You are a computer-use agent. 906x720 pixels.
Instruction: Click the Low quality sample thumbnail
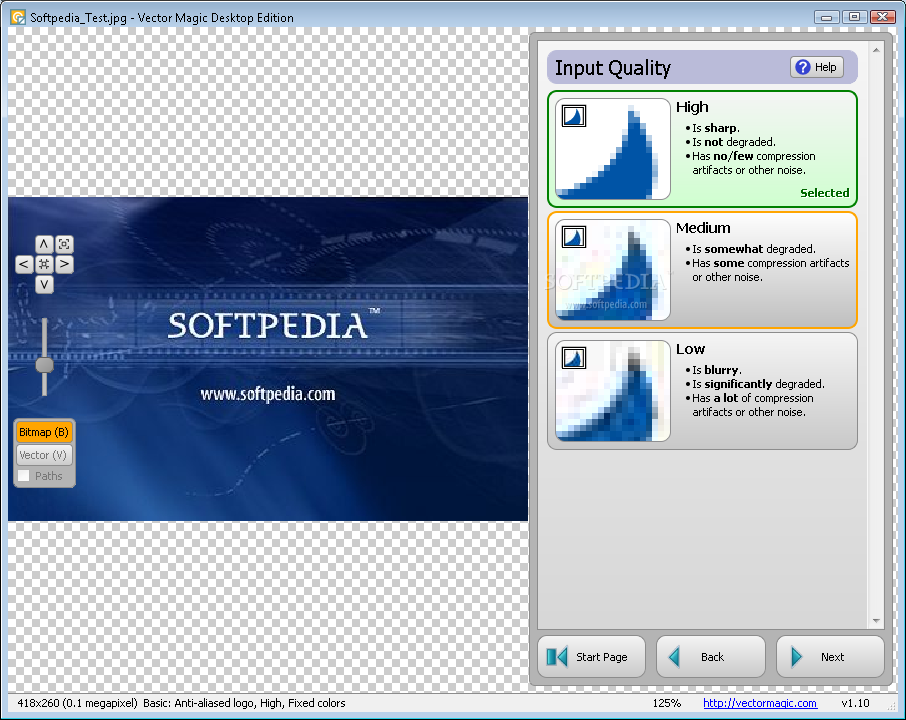coord(612,391)
